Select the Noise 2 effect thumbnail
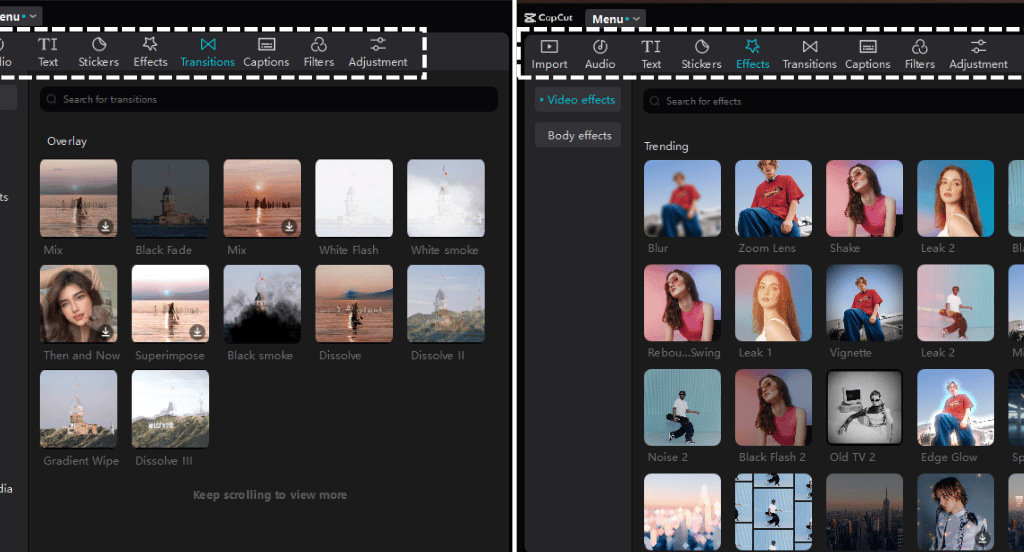 coord(682,407)
